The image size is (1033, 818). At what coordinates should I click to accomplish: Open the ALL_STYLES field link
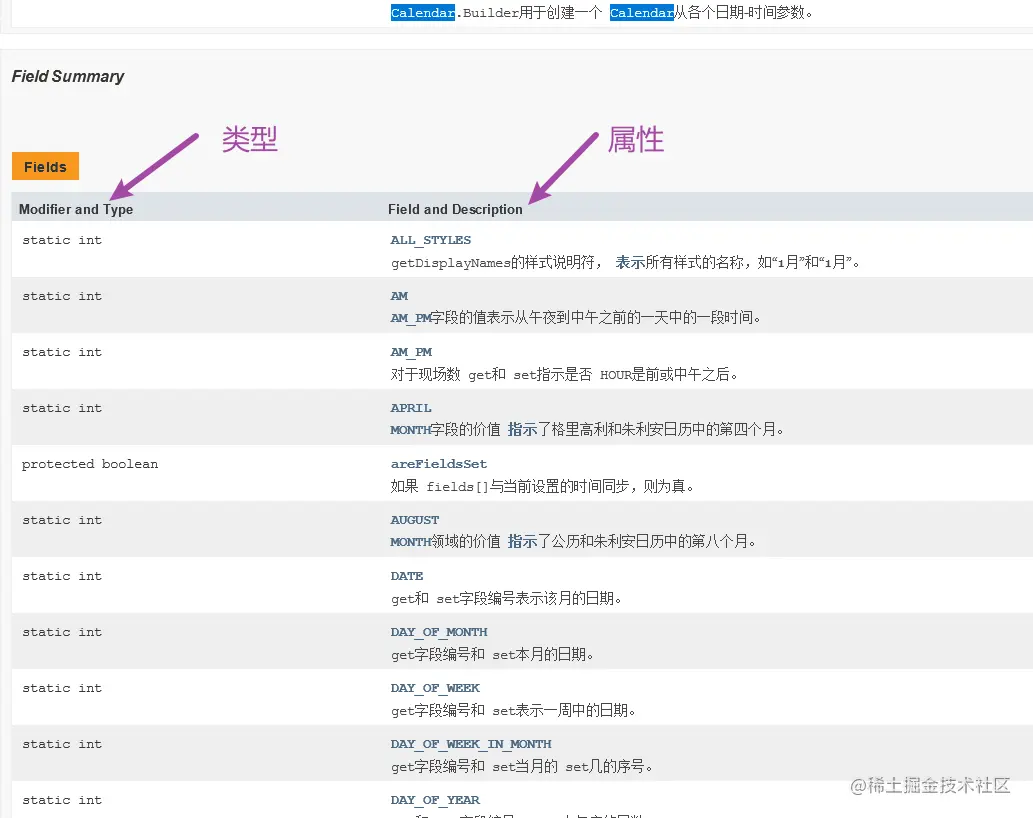[430, 240]
